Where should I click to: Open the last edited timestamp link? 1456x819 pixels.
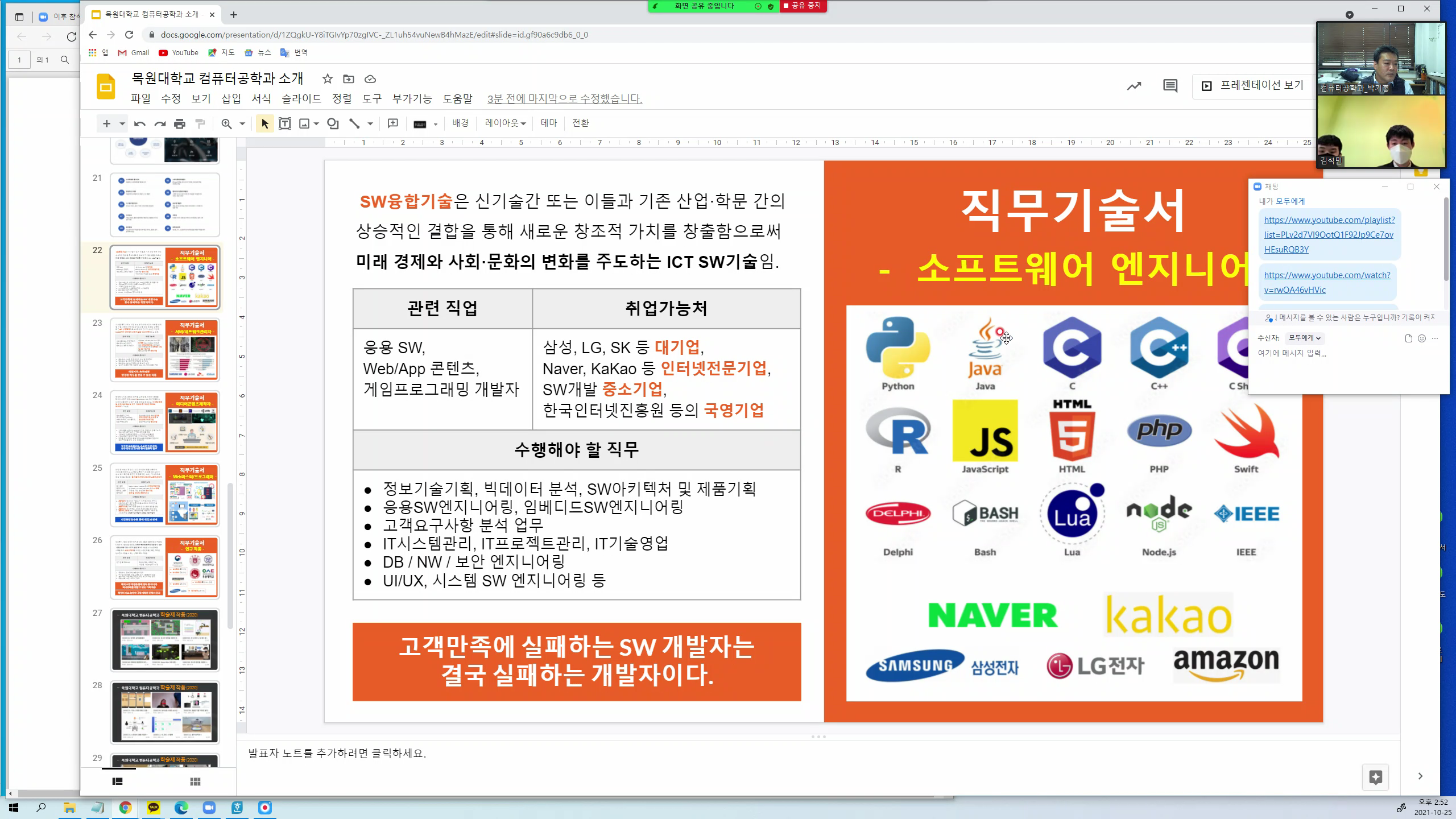pos(564,99)
